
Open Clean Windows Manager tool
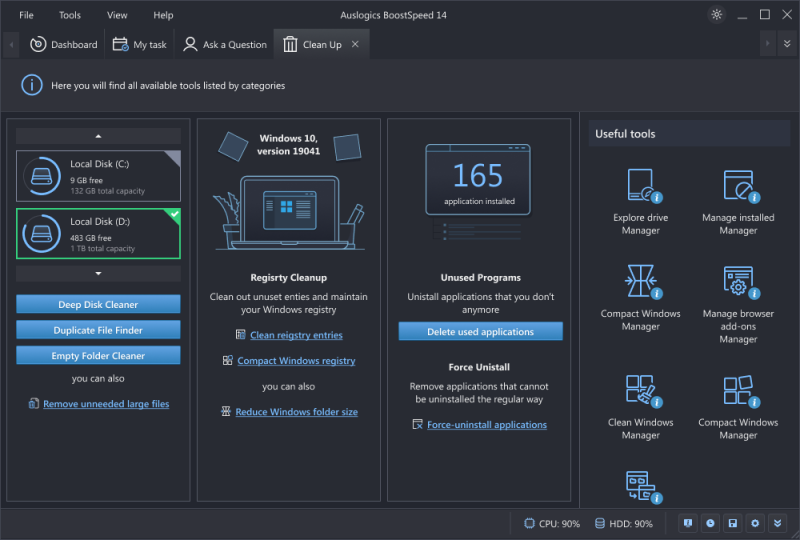pos(640,407)
